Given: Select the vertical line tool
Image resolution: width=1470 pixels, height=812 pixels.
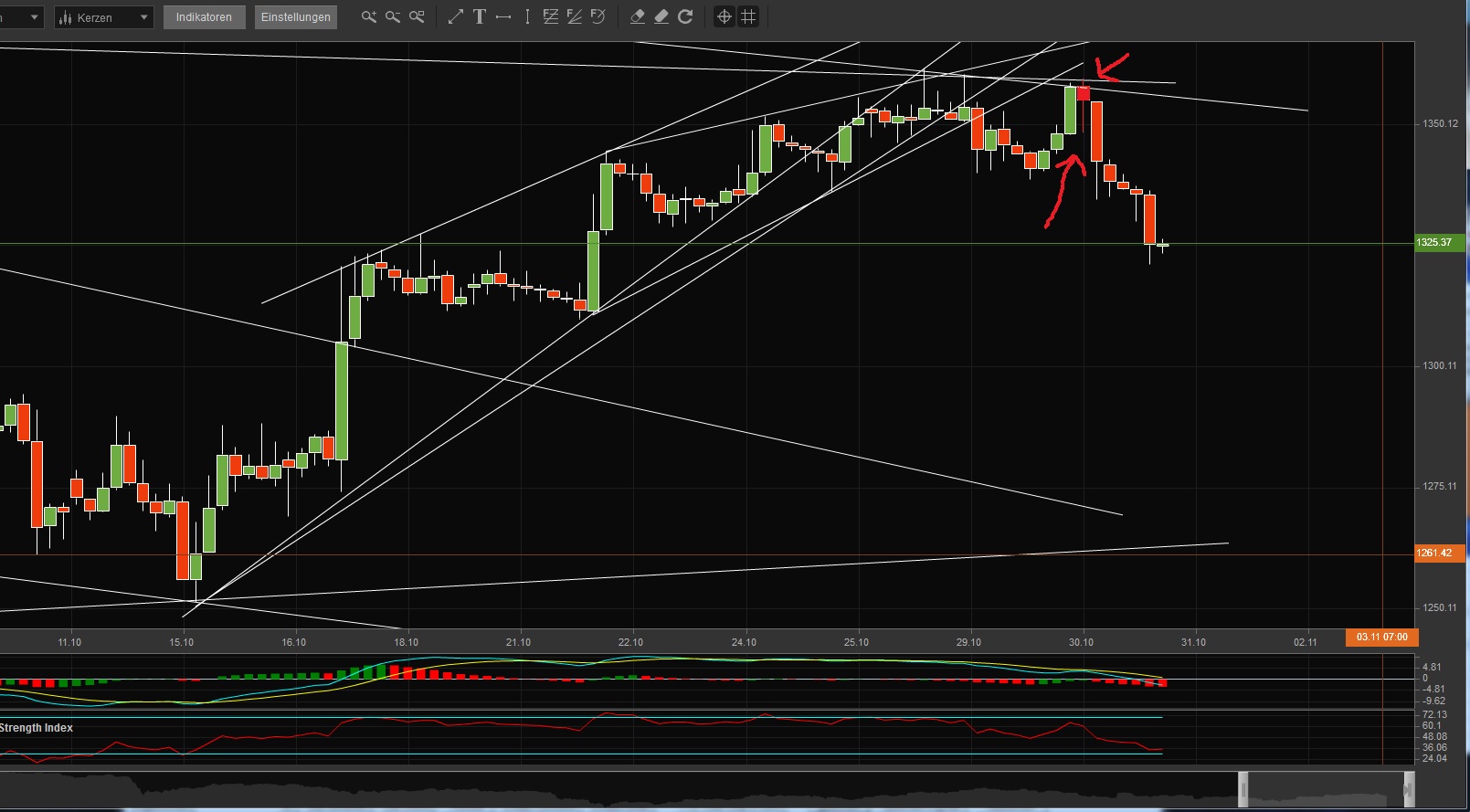Looking at the screenshot, I should click(x=527, y=16).
